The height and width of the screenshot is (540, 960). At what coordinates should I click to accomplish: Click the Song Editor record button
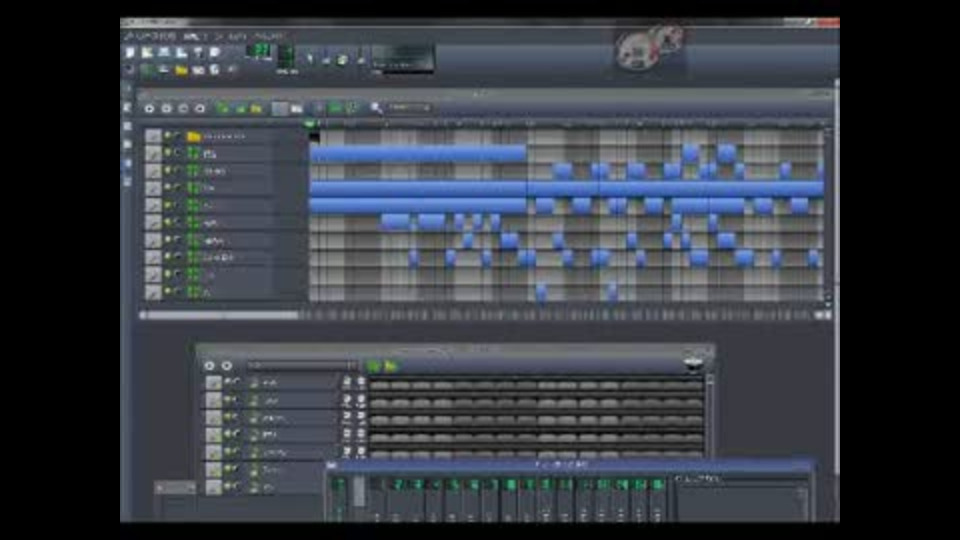coord(167,109)
